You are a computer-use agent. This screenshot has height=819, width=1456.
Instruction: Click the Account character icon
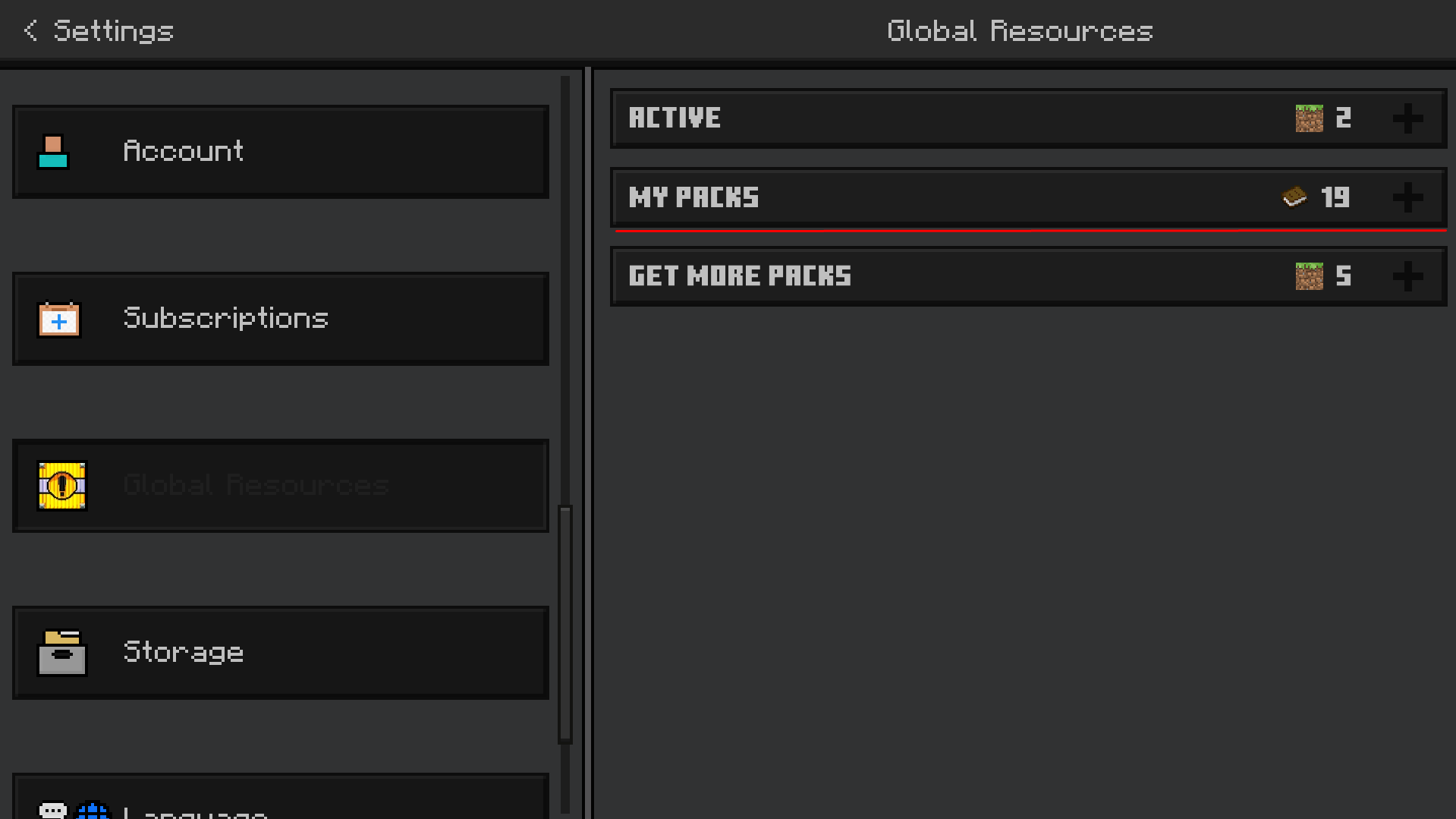(53, 152)
